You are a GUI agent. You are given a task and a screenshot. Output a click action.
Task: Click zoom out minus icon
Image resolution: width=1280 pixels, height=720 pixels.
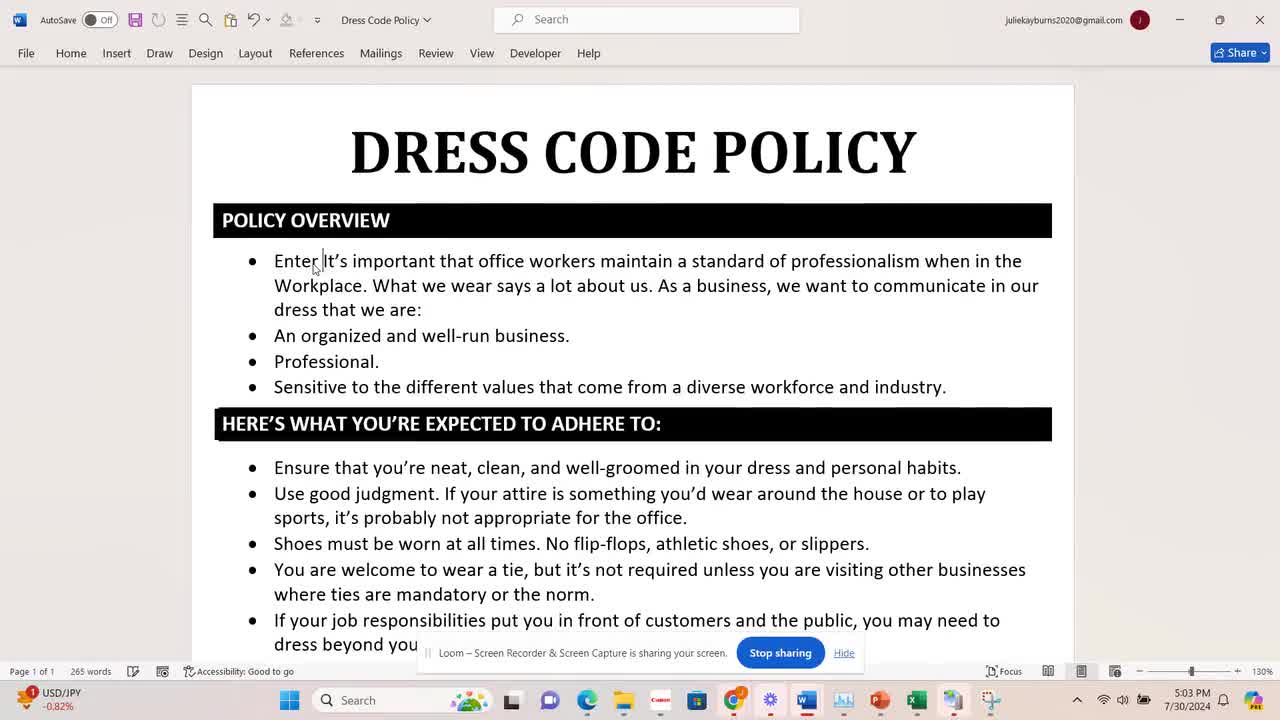tap(1140, 671)
